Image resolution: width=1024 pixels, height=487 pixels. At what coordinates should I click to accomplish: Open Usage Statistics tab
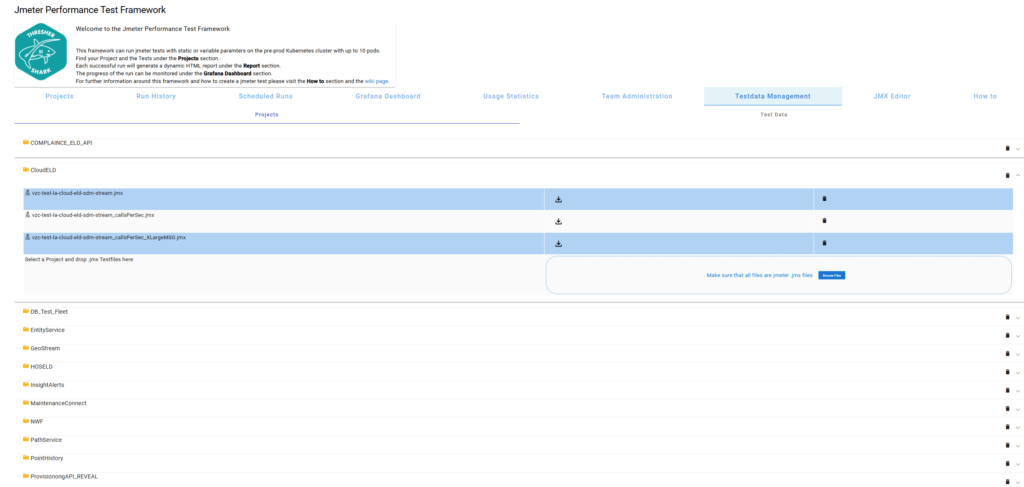511,97
